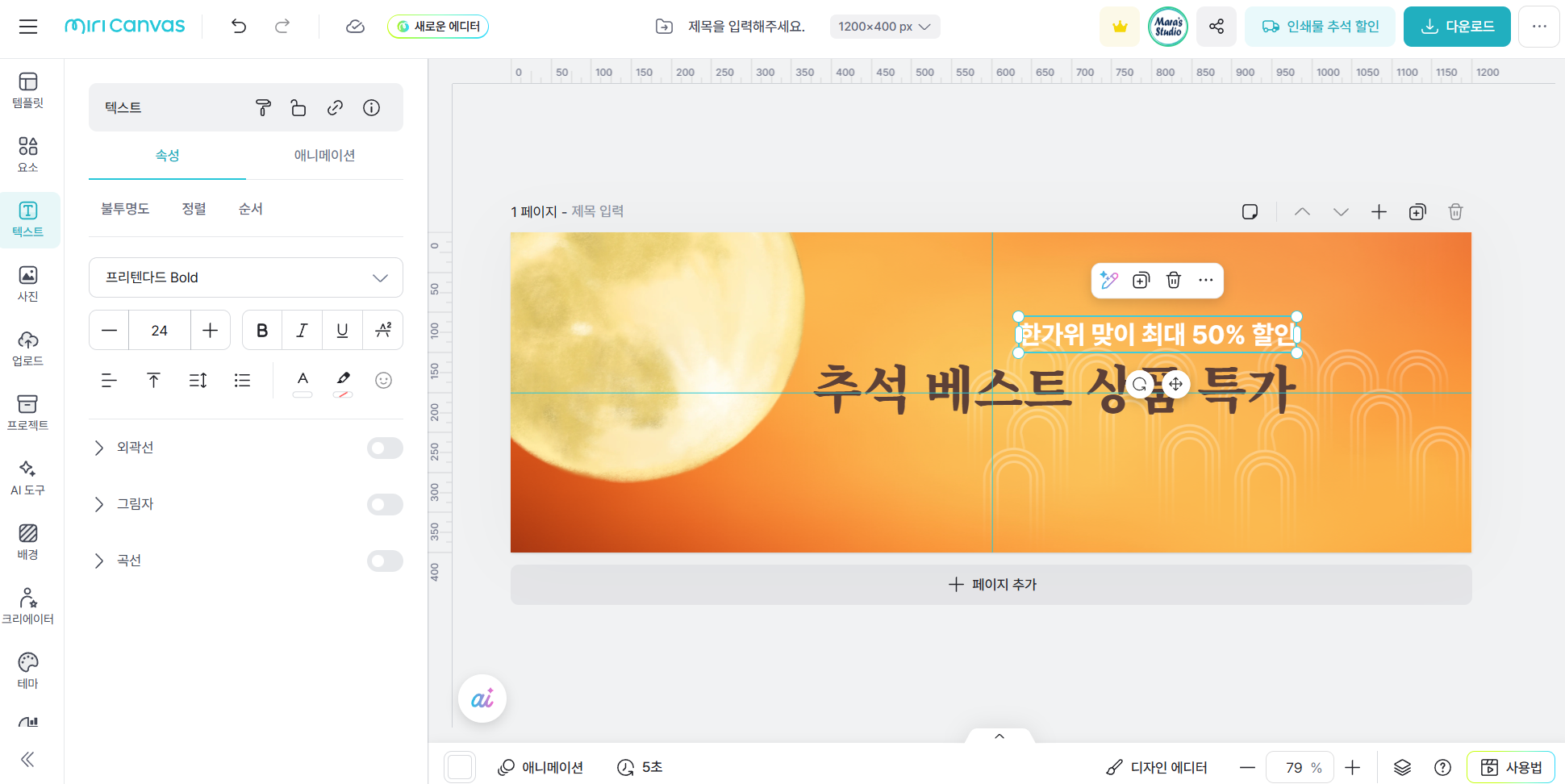
Task: Click the 제목을 입력해주세요 title input field
Action: [745, 26]
